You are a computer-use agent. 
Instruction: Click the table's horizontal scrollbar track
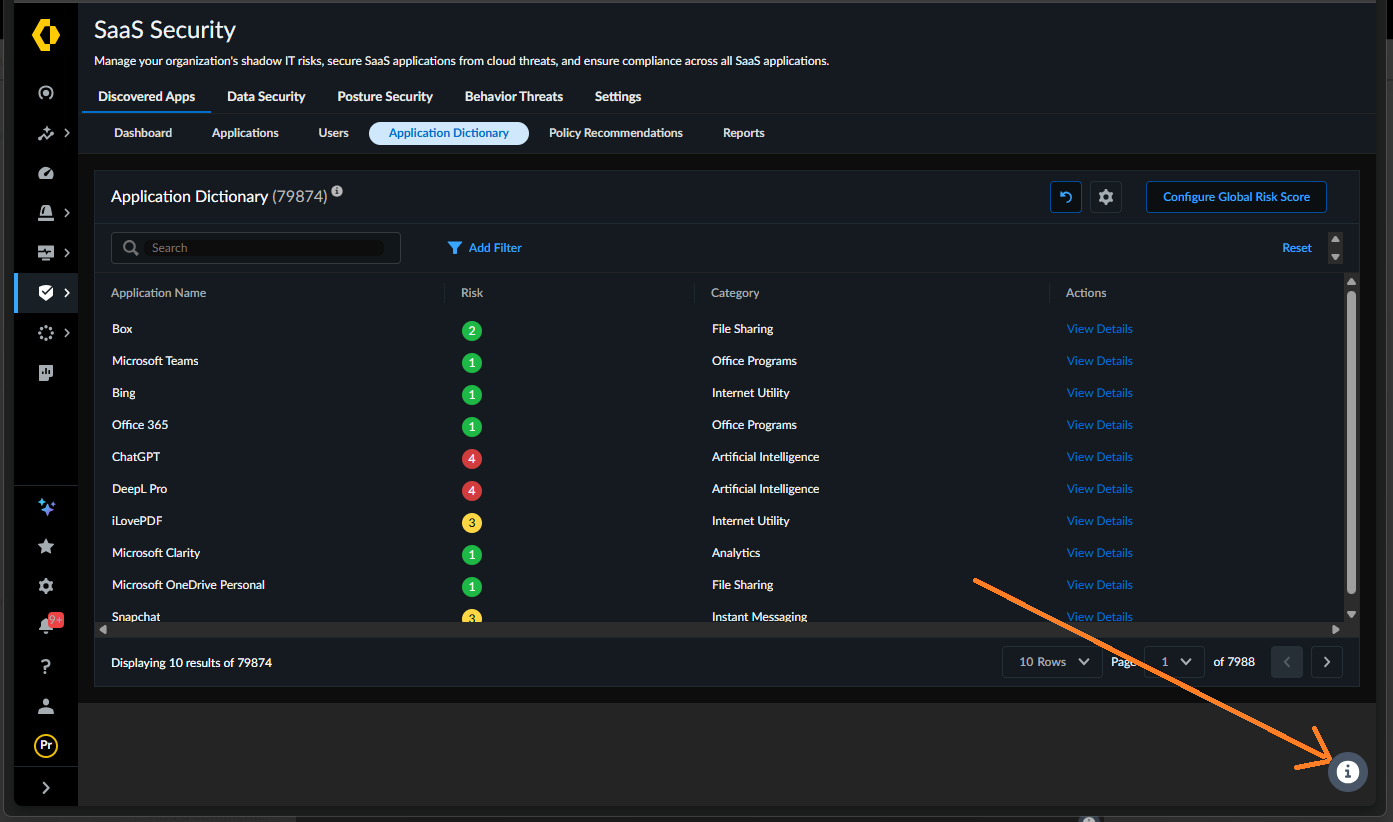pyautogui.click(x=719, y=630)
